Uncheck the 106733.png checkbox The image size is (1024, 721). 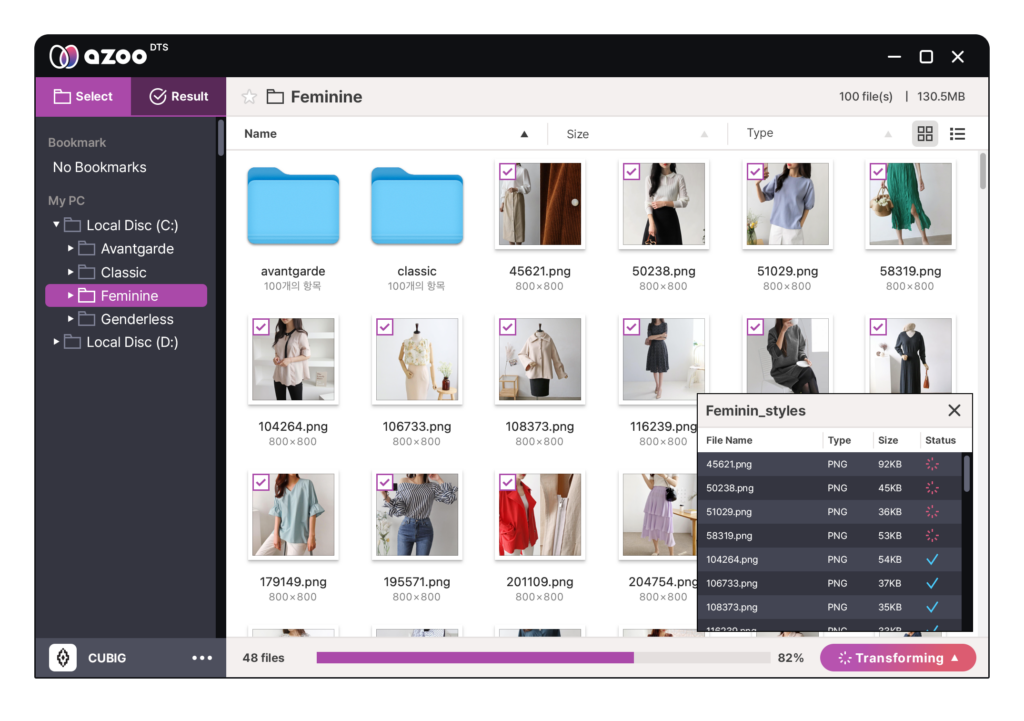[385, 327]
